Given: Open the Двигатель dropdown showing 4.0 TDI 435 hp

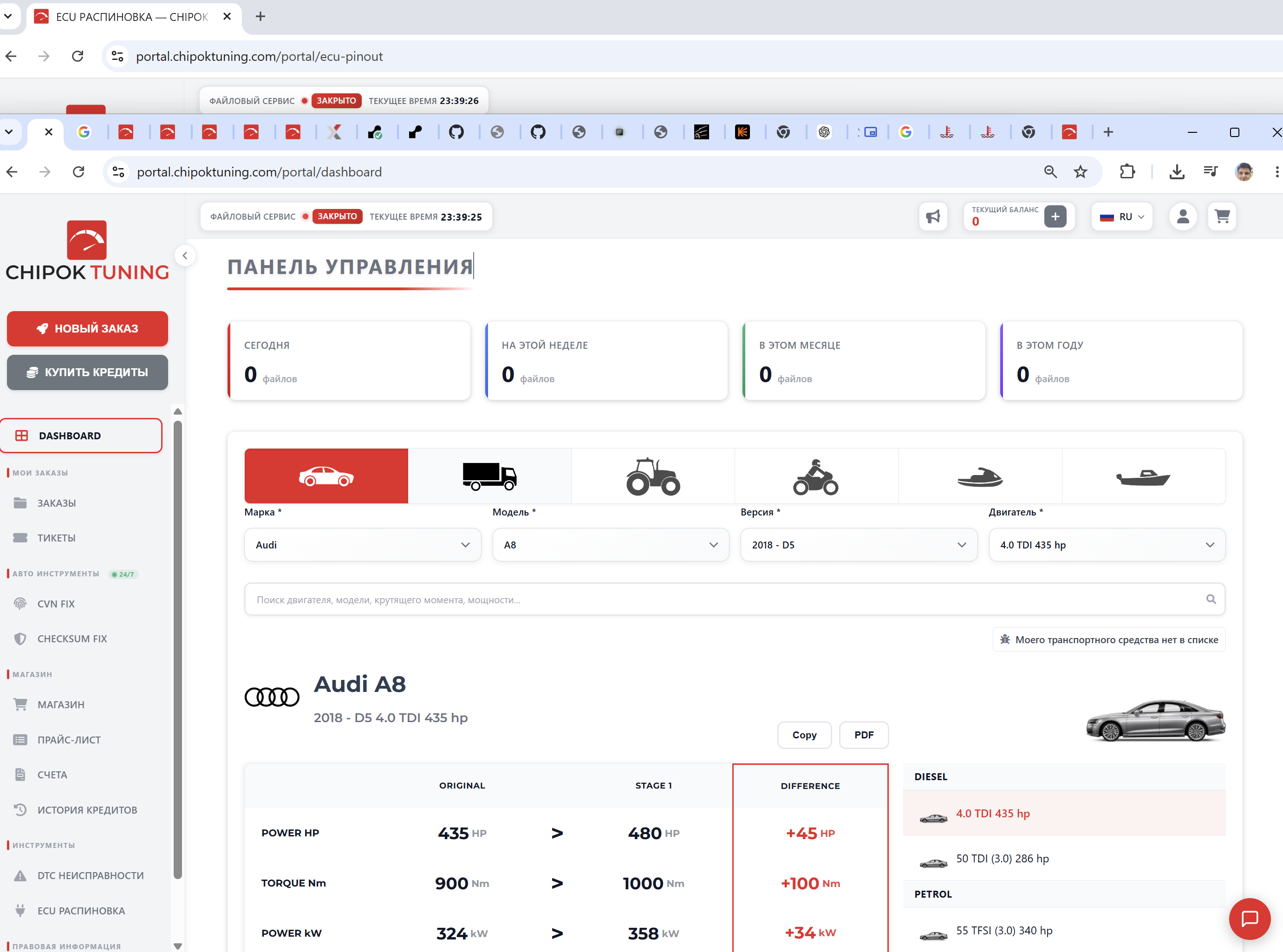Looking at the screenshot, I should (1107, 545).
